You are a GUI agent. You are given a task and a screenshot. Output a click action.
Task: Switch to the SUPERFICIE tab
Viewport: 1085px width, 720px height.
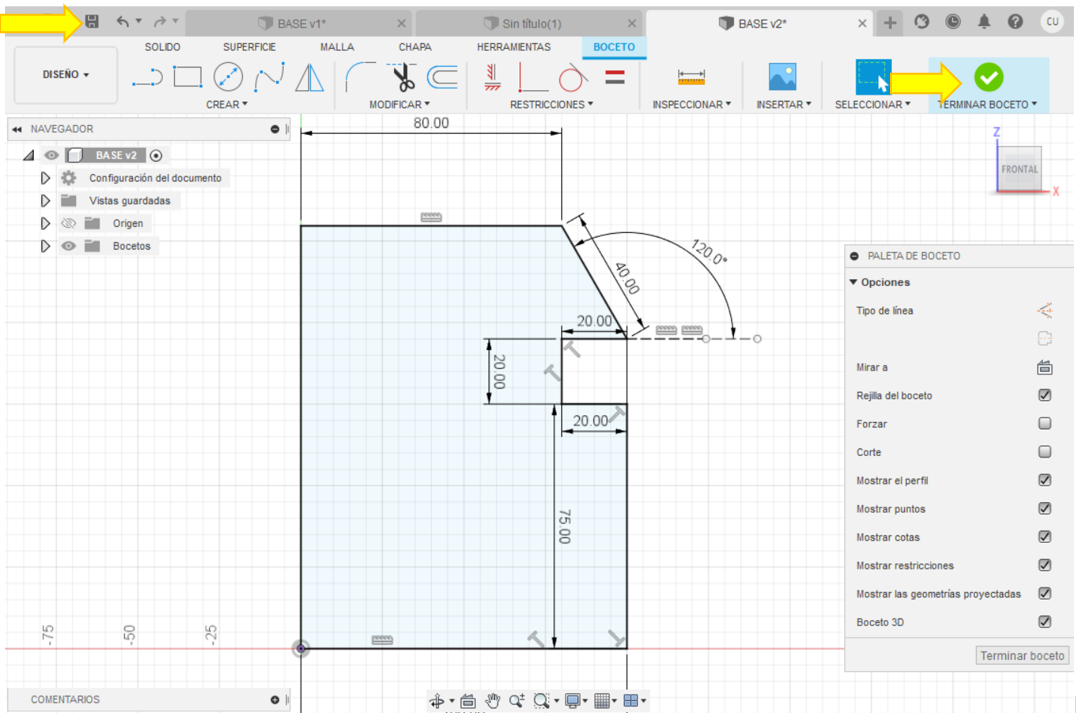(x=249, y=47)
